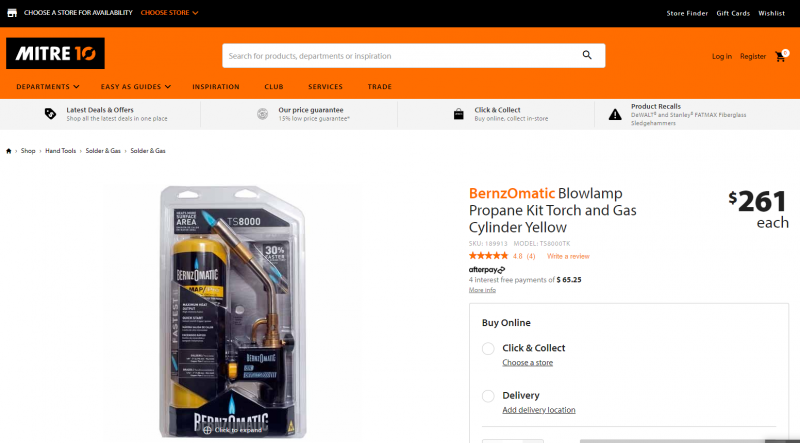The image size is (800, 443).
Task: Click the Product Recalls warning icon
Action: (615, 114)
